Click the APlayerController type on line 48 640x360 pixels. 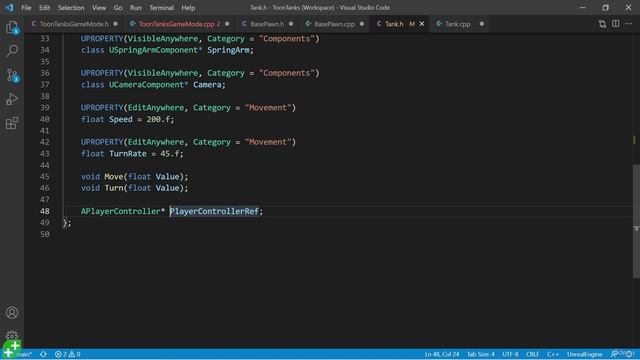[x=121, y=211]
